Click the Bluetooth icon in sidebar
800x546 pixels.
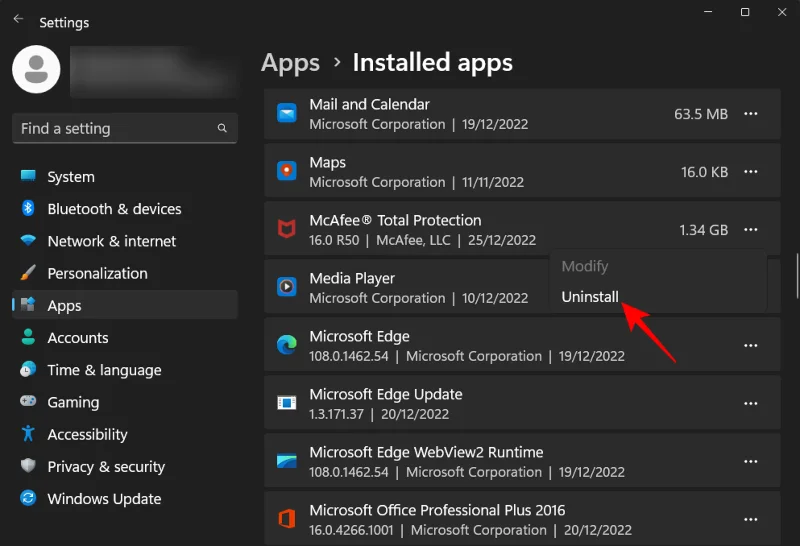coord(28,208)
